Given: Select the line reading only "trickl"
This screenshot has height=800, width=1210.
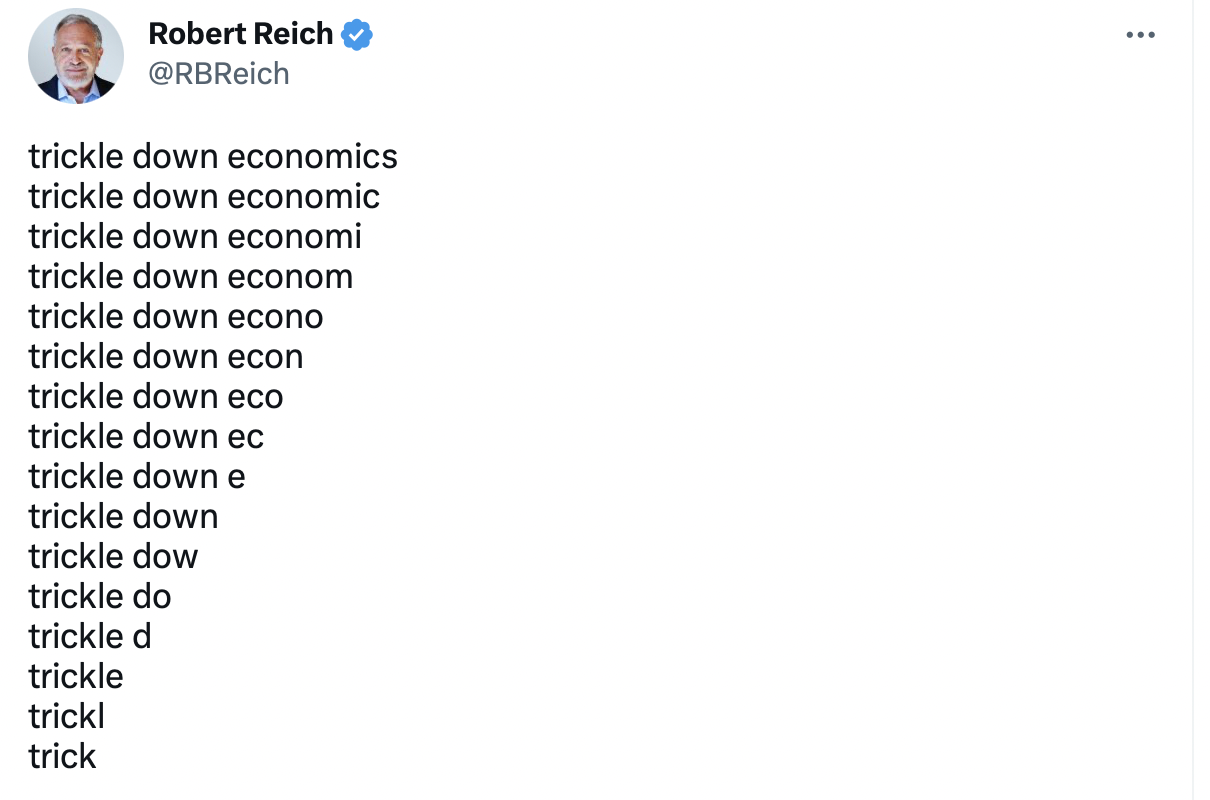Looking at the screenshot, I should pyautogui.click(x=66, y=717).
